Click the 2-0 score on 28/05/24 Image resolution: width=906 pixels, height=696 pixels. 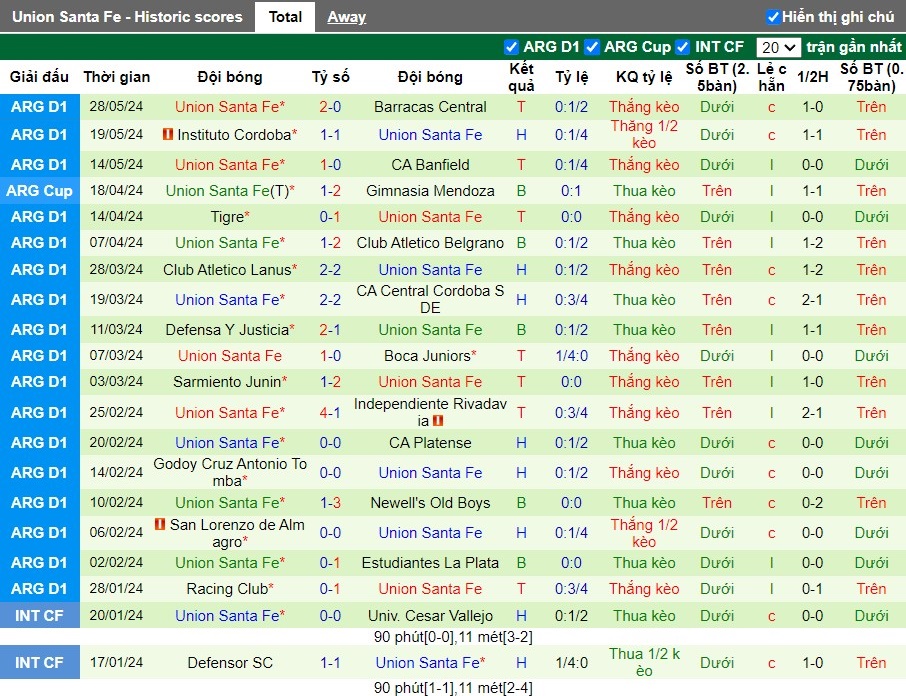click(x=331, y=107)
